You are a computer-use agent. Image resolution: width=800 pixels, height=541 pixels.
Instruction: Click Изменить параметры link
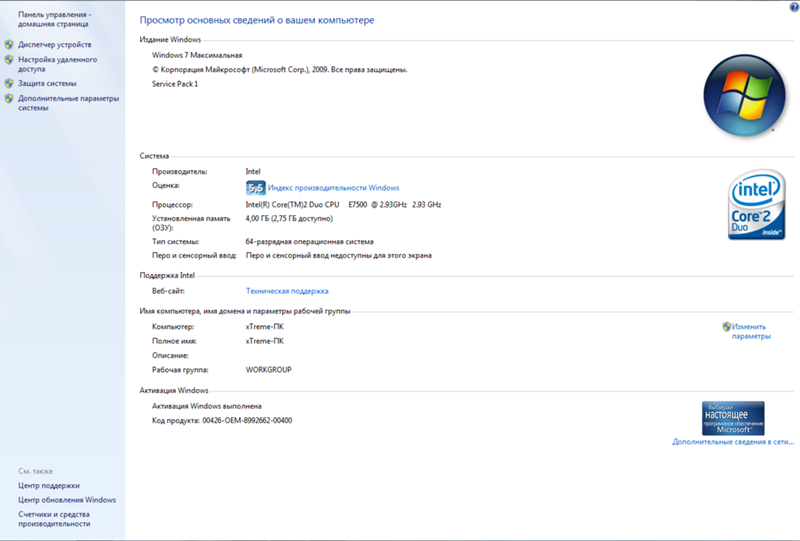coord(751,331)
